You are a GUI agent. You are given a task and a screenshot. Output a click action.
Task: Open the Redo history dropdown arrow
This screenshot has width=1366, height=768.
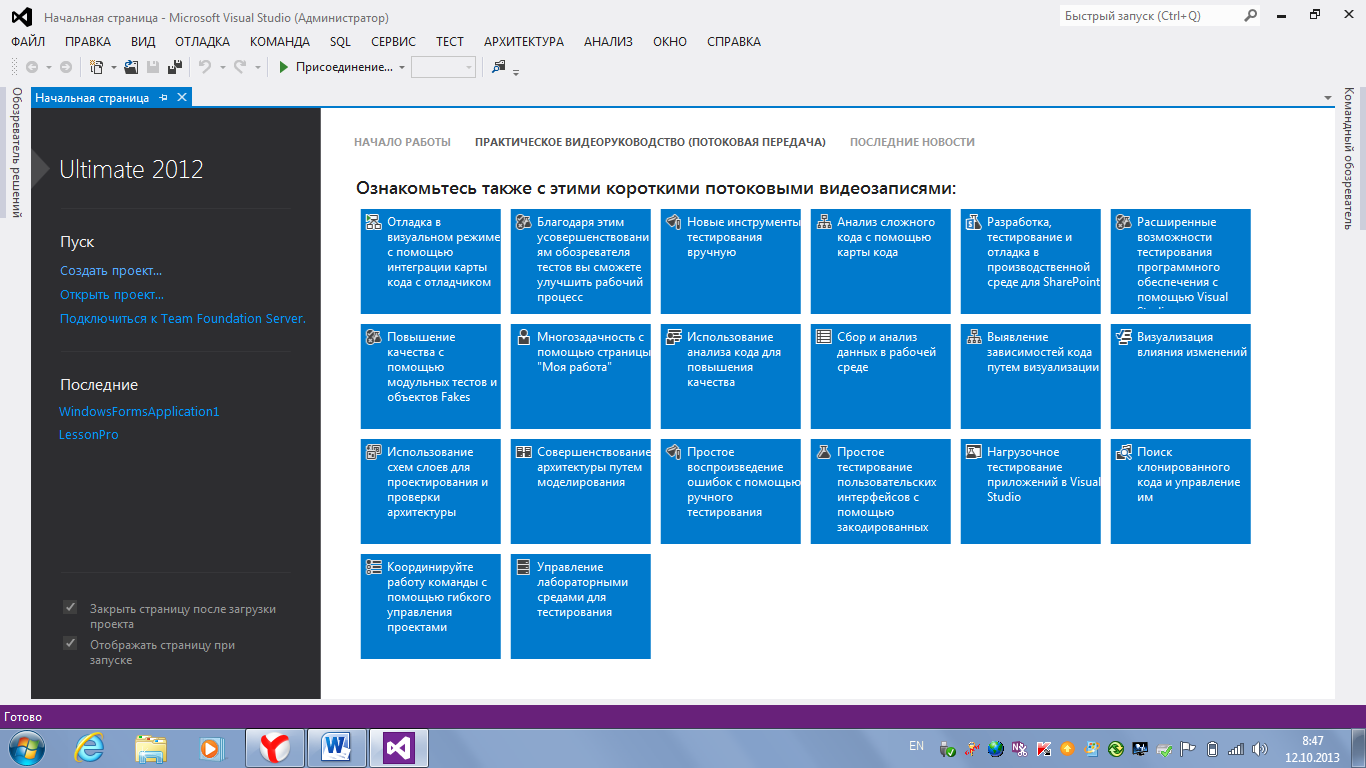pos(256,67)
